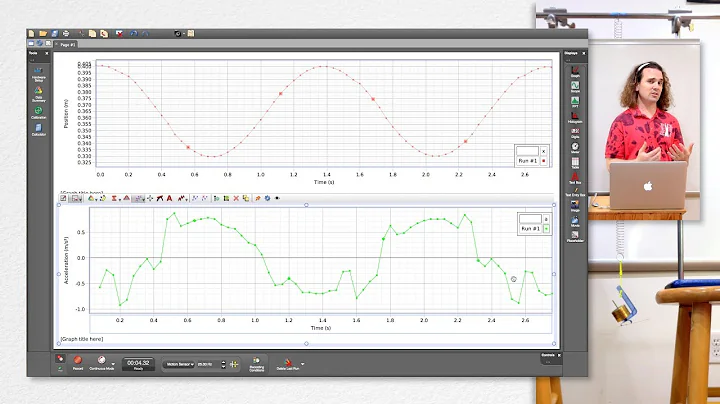Open the Calibration tool
Screen dimensions: 720x404
tap(39, 112)
